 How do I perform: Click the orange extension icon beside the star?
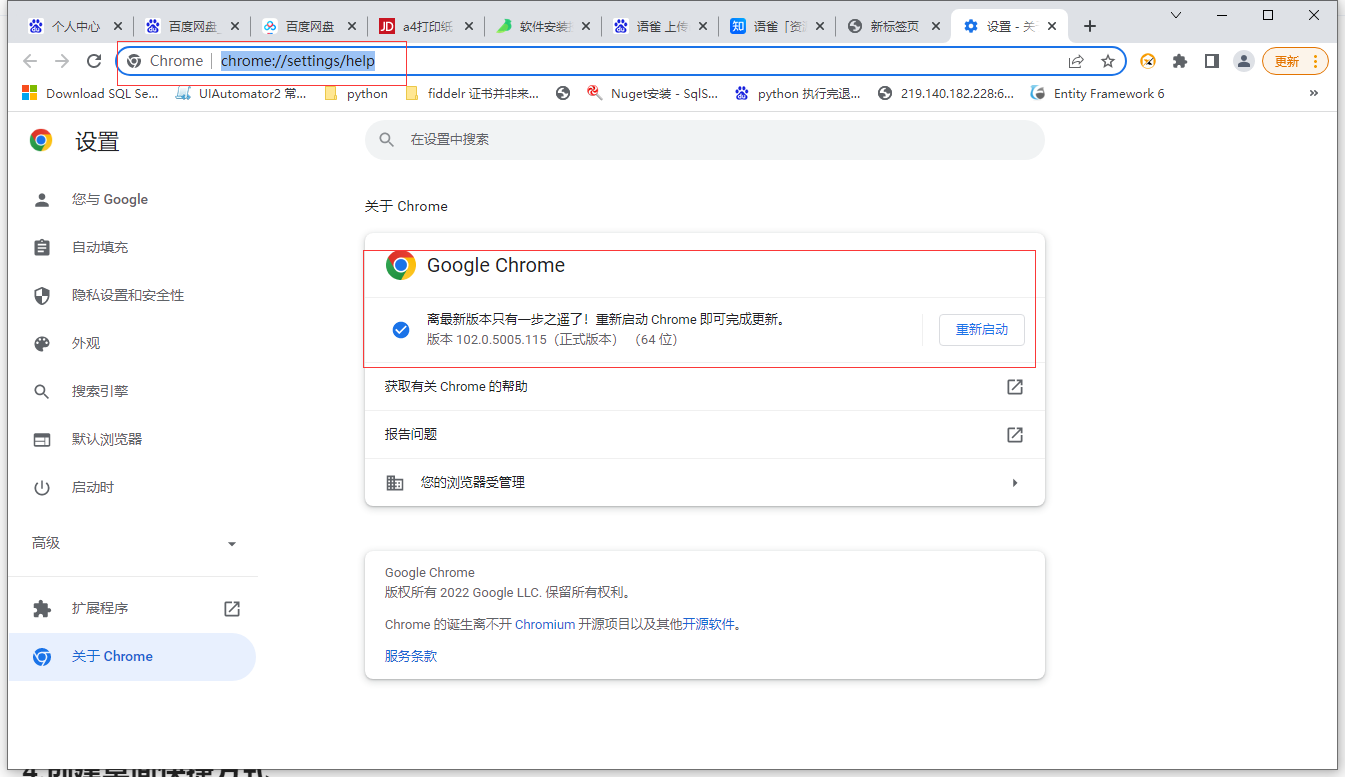coord(1148,61)
